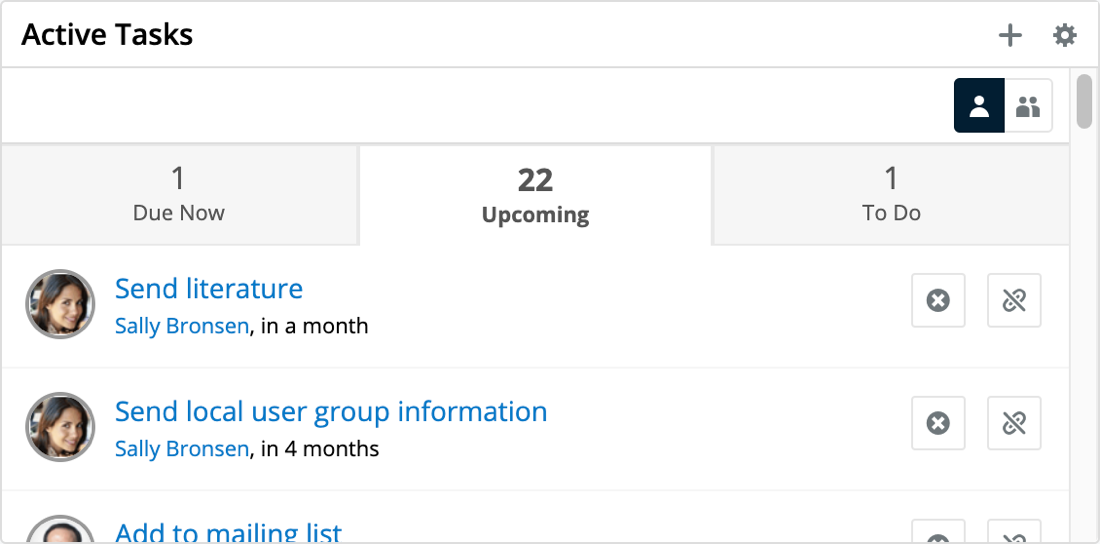Open Sally Bronsen under Send literature
The width and height of the screenshot is (1100, 544).
[x=182, y=326]
